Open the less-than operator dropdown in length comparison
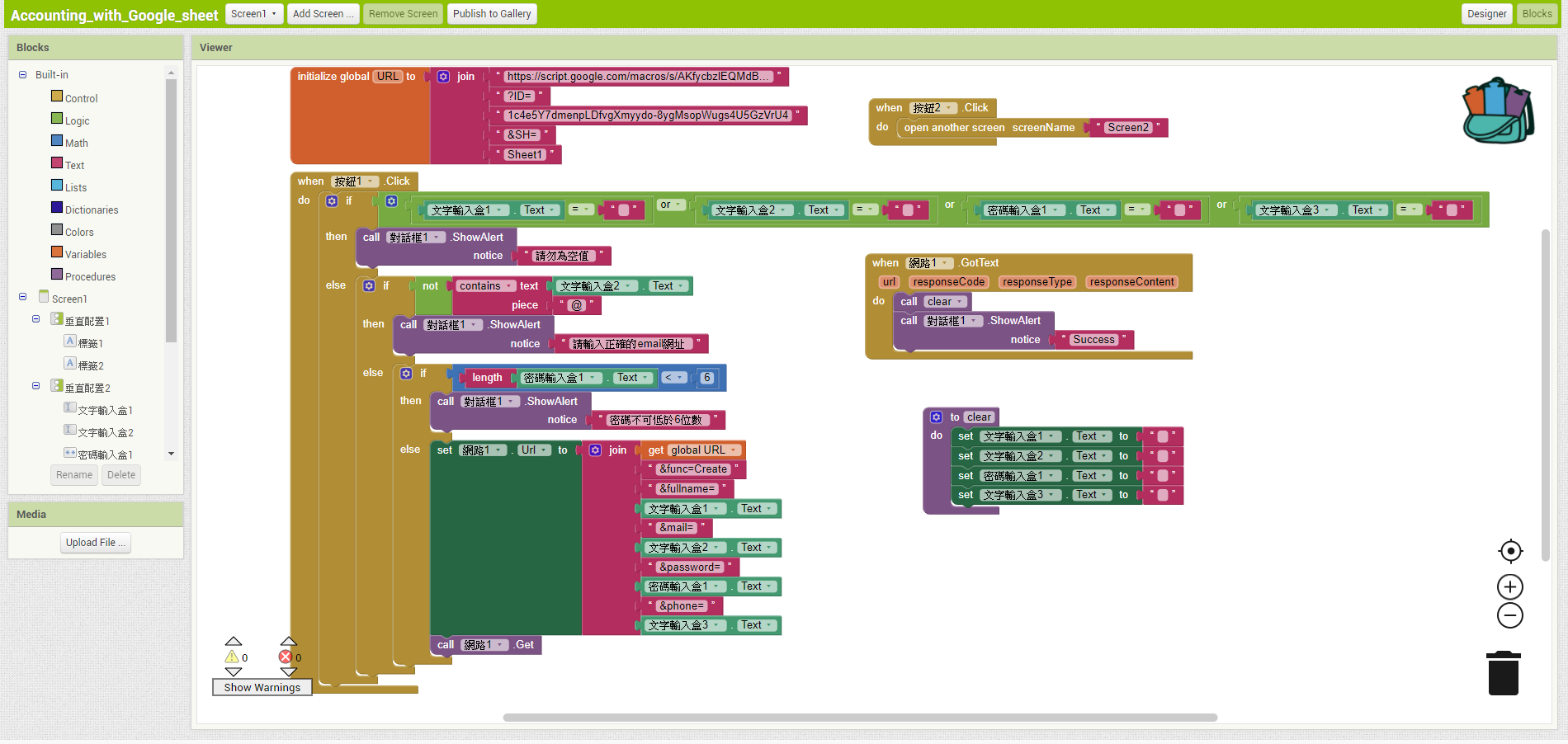This screenshot has height=744, width=1568. point(674,378)
